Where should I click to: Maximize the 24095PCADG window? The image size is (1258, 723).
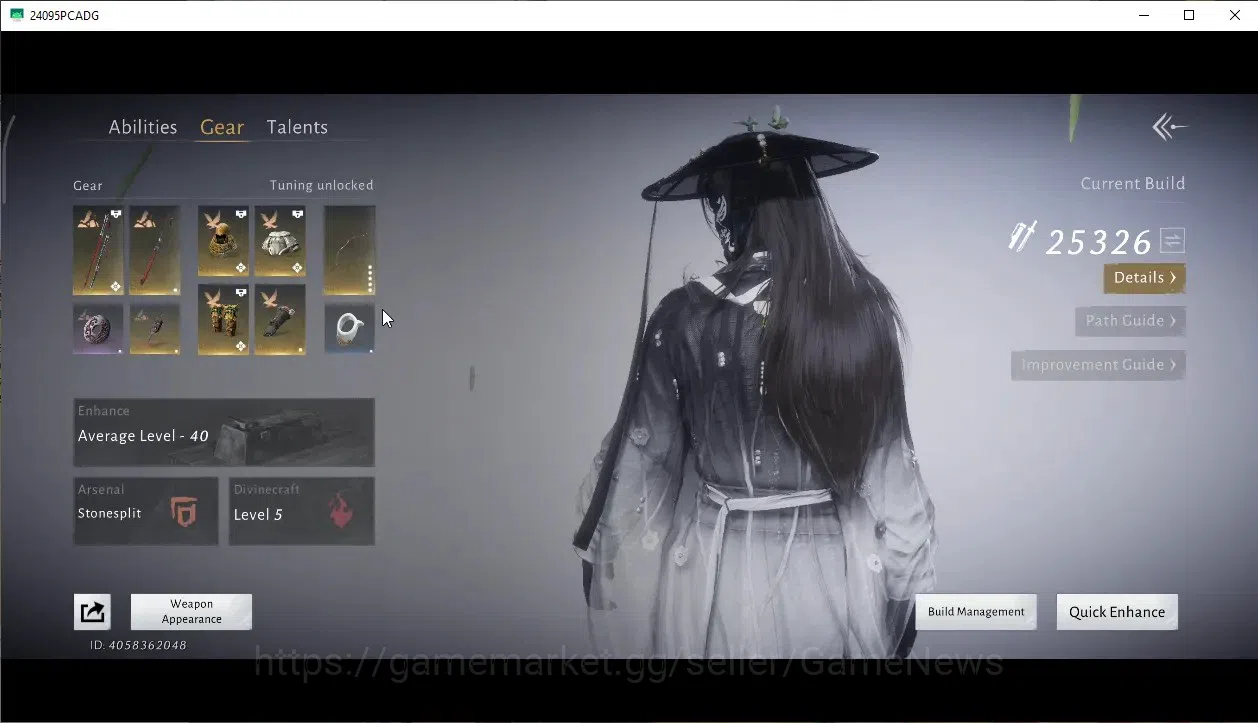coord(1189,15)
